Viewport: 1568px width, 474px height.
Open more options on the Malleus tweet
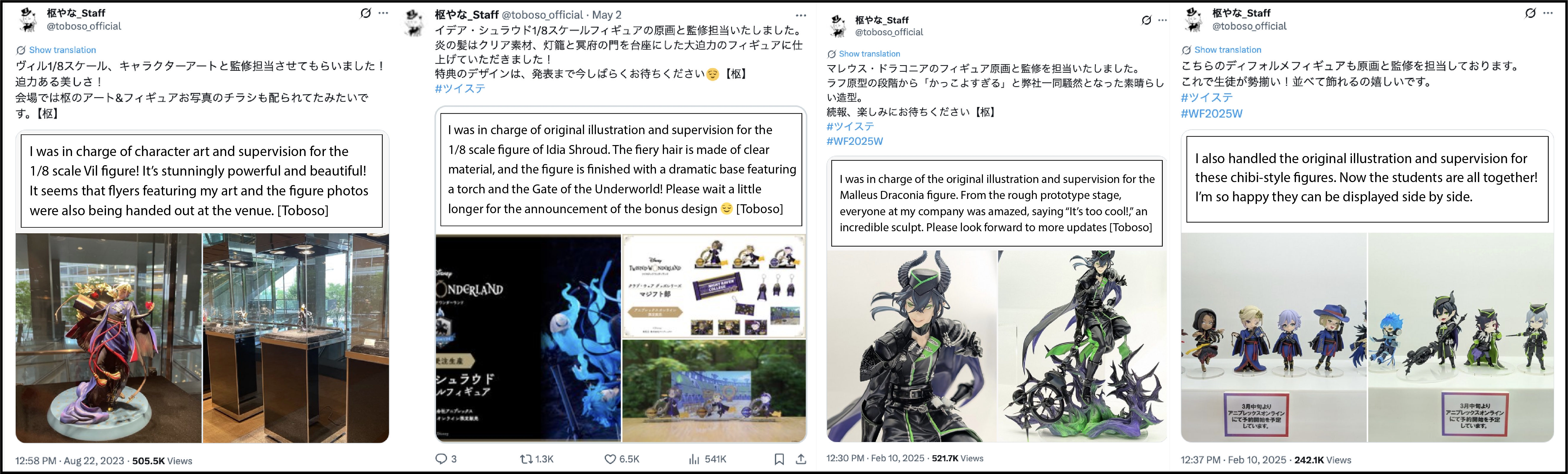[x=1163, y=20]
